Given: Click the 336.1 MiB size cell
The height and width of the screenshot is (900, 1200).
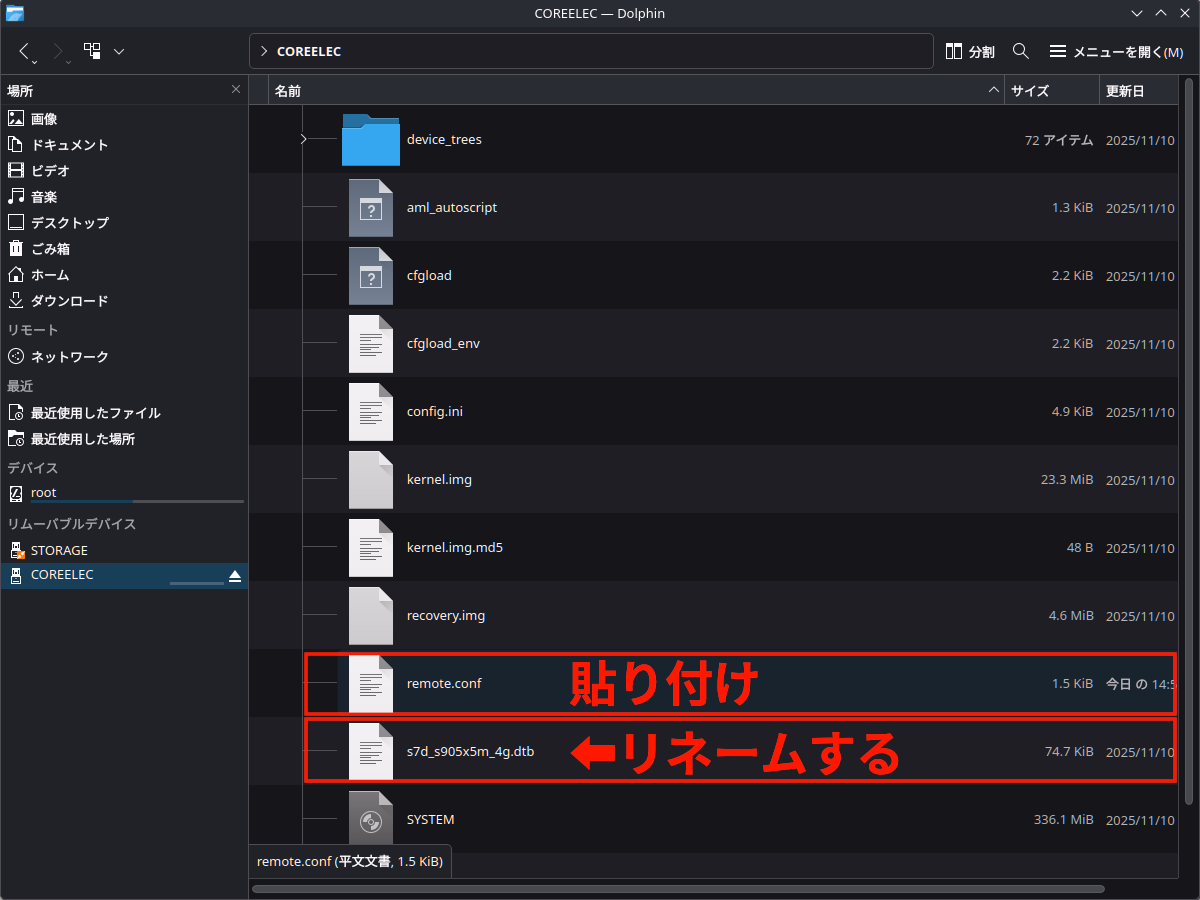Looking at the screenshot, I should (1064, 819).
